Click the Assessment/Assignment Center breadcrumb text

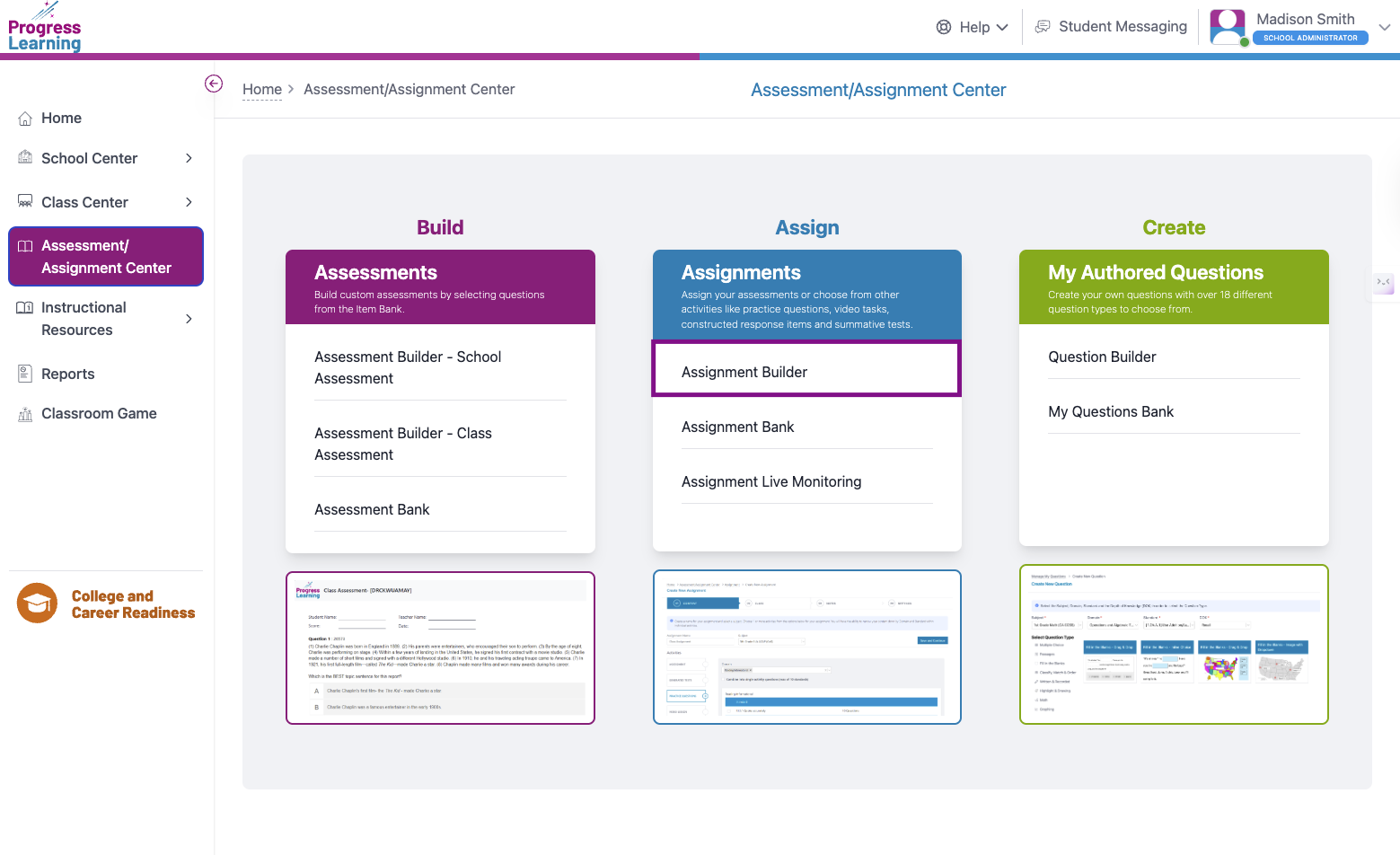pos(409,89)
